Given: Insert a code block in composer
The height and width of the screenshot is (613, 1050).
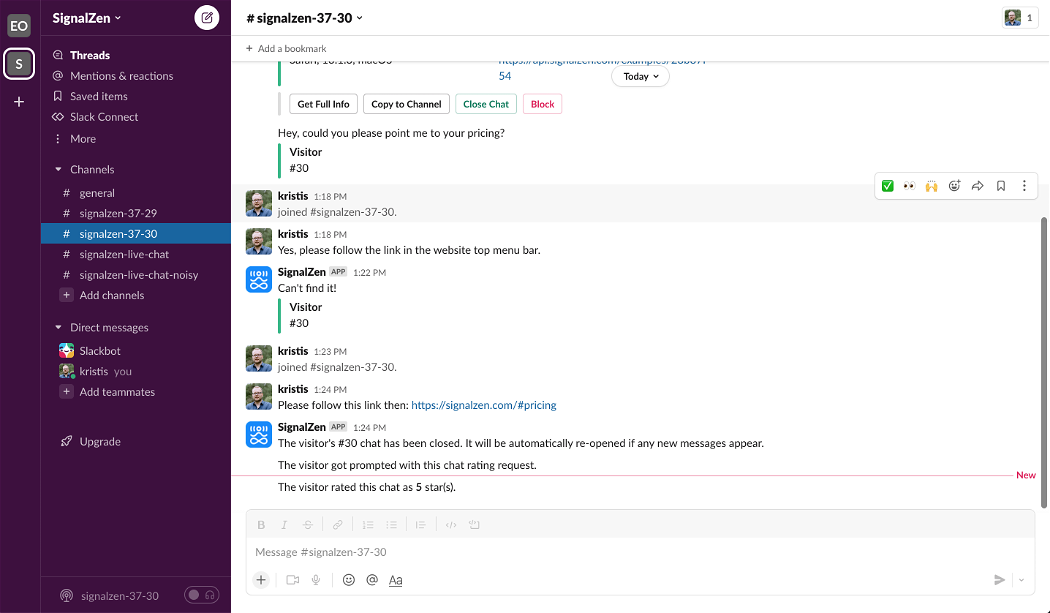Looking at the screenshot, I should (474, 525).
